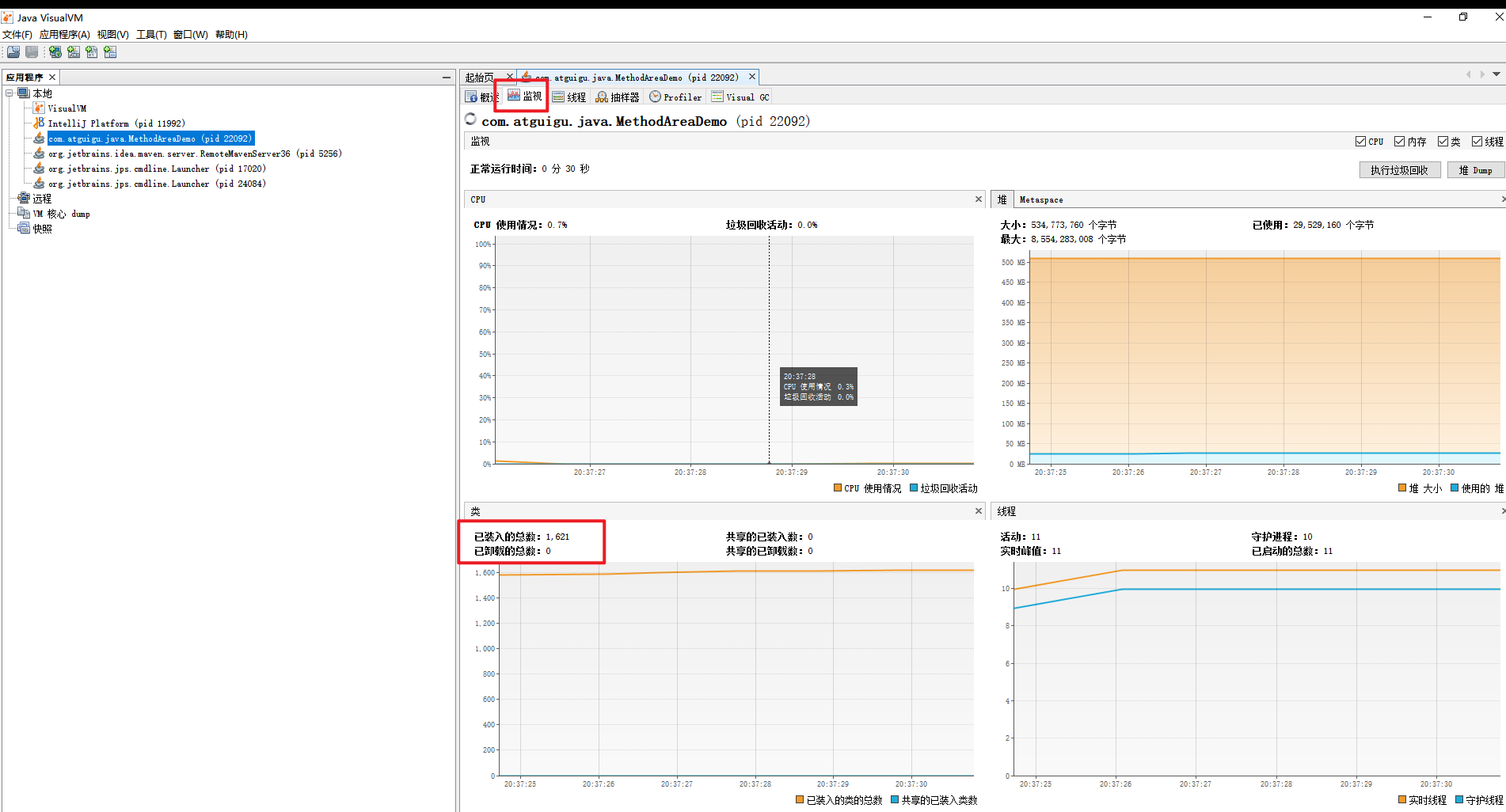This screenshot has height=812, width=1506.
Task: Open the 窗口(W) menu
Action: click(x=191, y=35)
